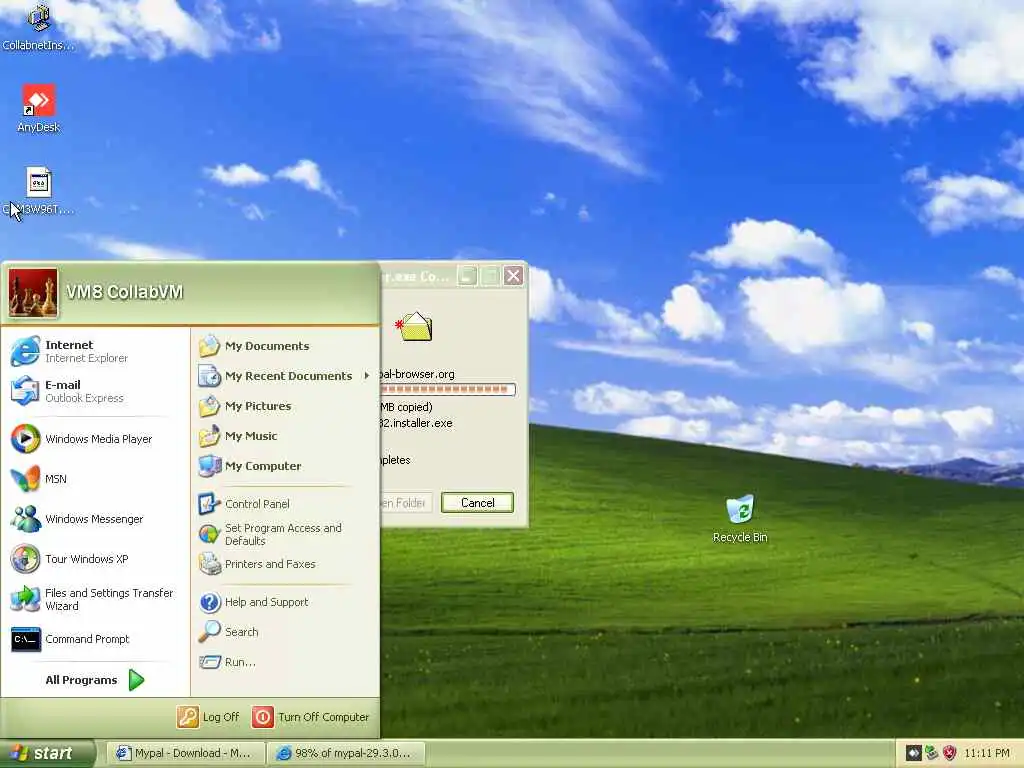Click the Start button on the taskbar
The image size is (1024, 768).
46,754
